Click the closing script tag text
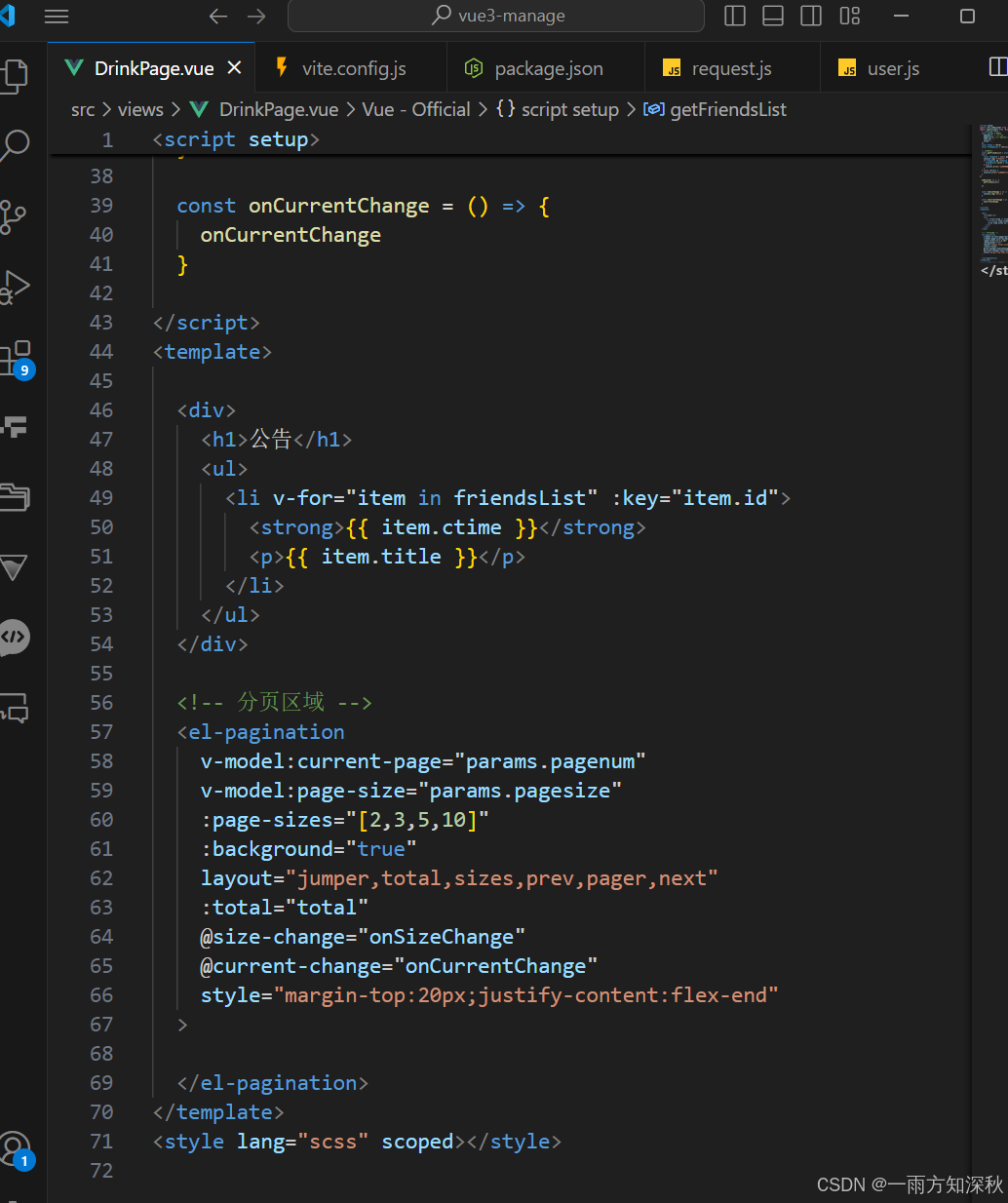Image resolution: width=1008 pixels, height=1203 pixels. [x=206, y=323]
